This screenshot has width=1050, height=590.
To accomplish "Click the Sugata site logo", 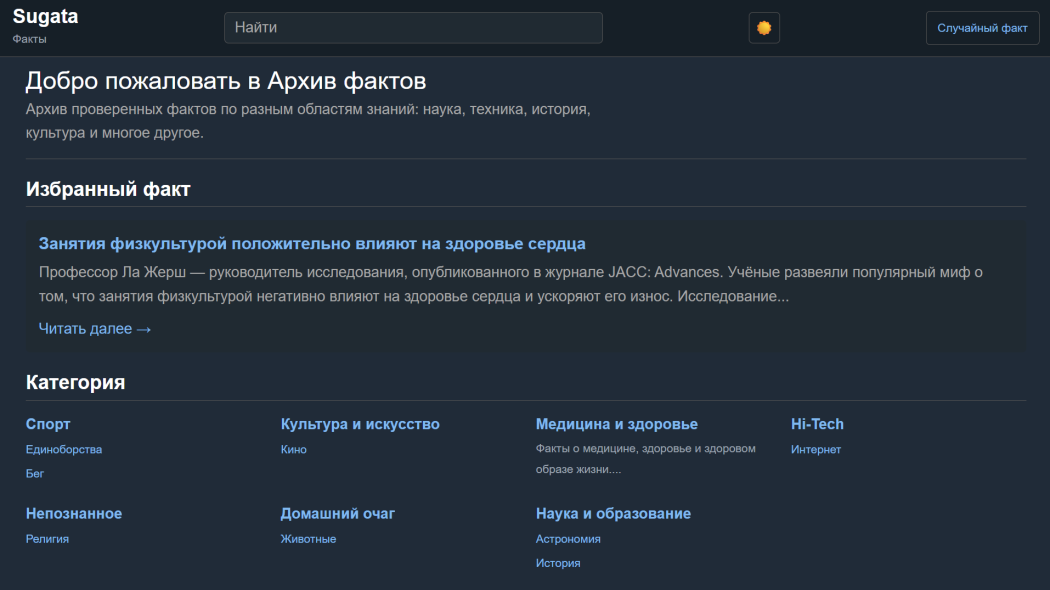I will pos(46,16).
